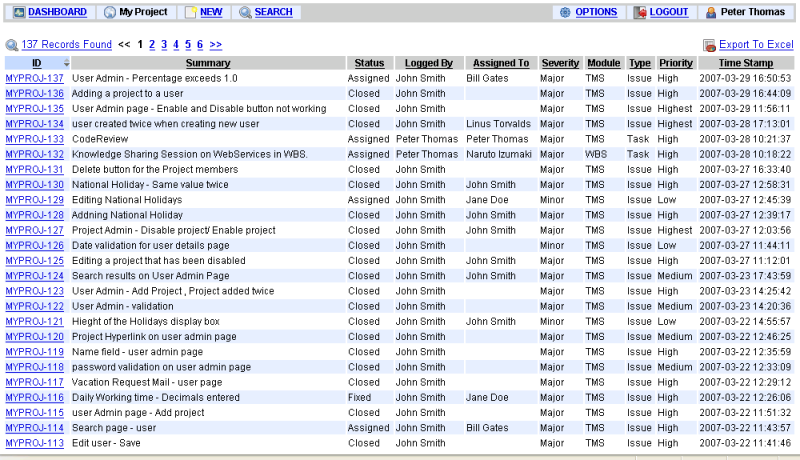Sort by the Assigned To column header

coord(501,63)
